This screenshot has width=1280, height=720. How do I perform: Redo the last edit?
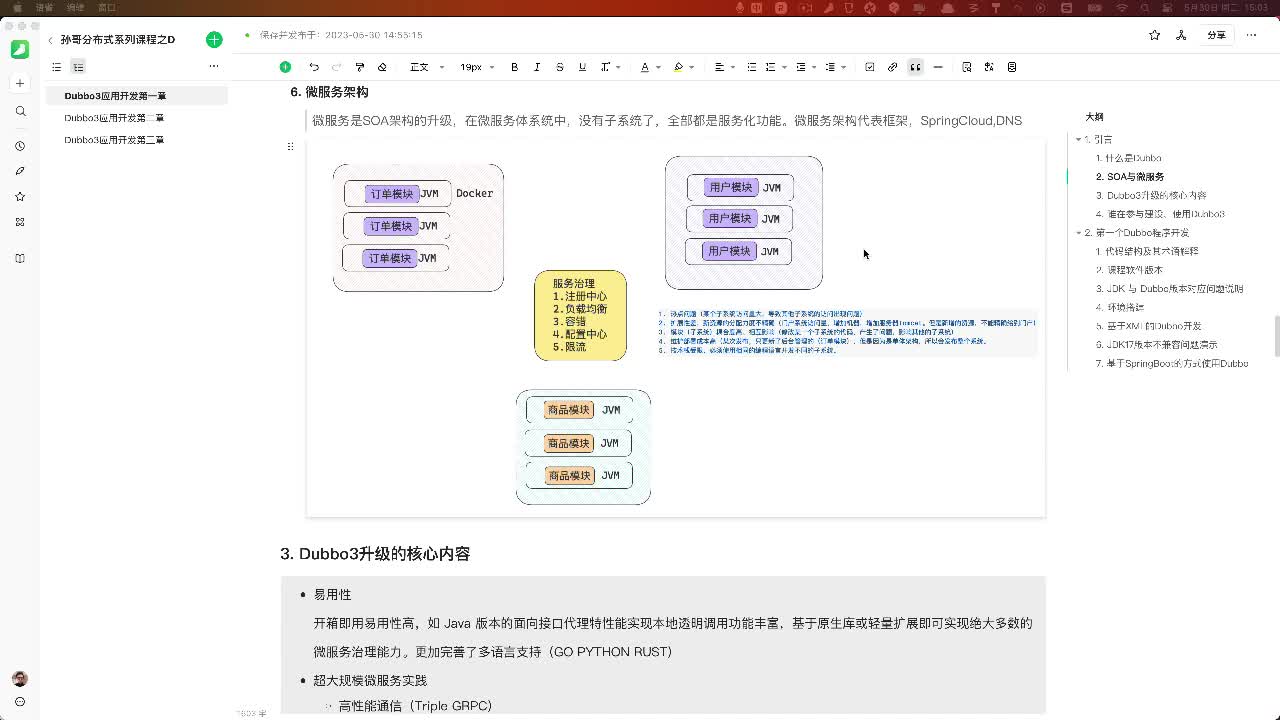[x=336, y=67]
